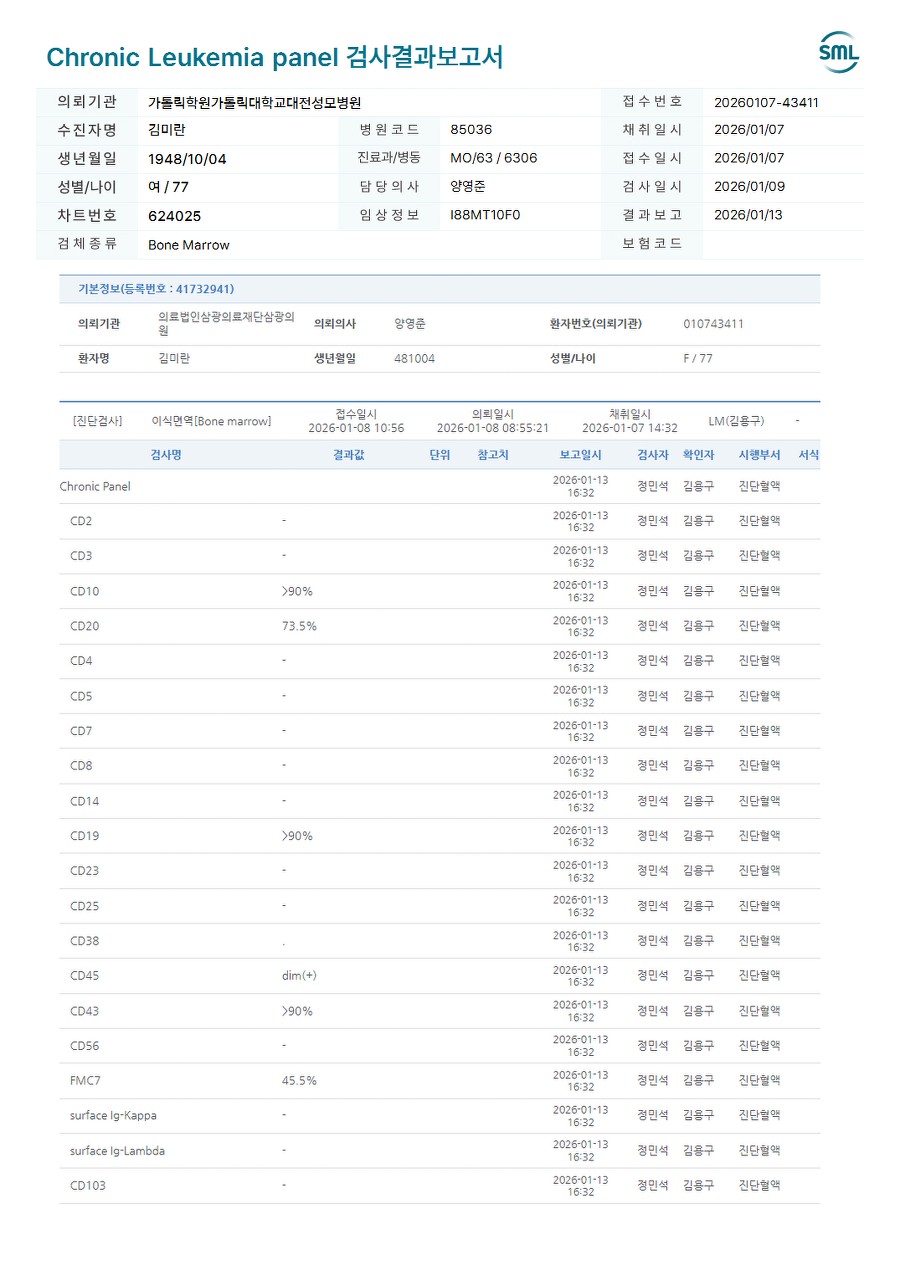Open the 기본정보 registration number heading

[156, 289]
